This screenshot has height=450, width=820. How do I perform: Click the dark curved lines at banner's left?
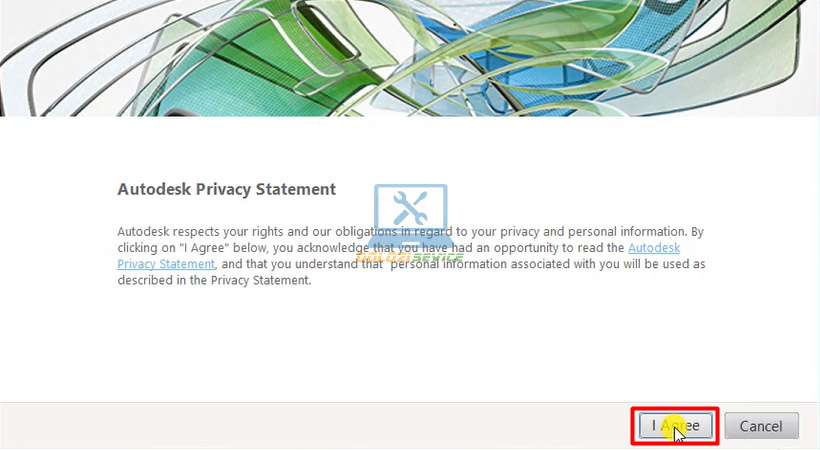(40, 60)
